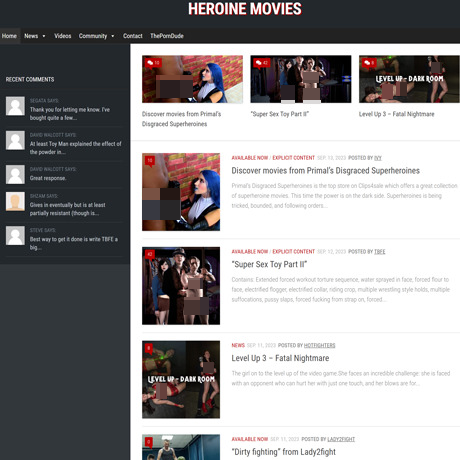Image resolution: width=460 pixels, height=460 pixels.
Task: Click the comment badge showing 10 on the first featured card
Action: [x=153, y=62]
